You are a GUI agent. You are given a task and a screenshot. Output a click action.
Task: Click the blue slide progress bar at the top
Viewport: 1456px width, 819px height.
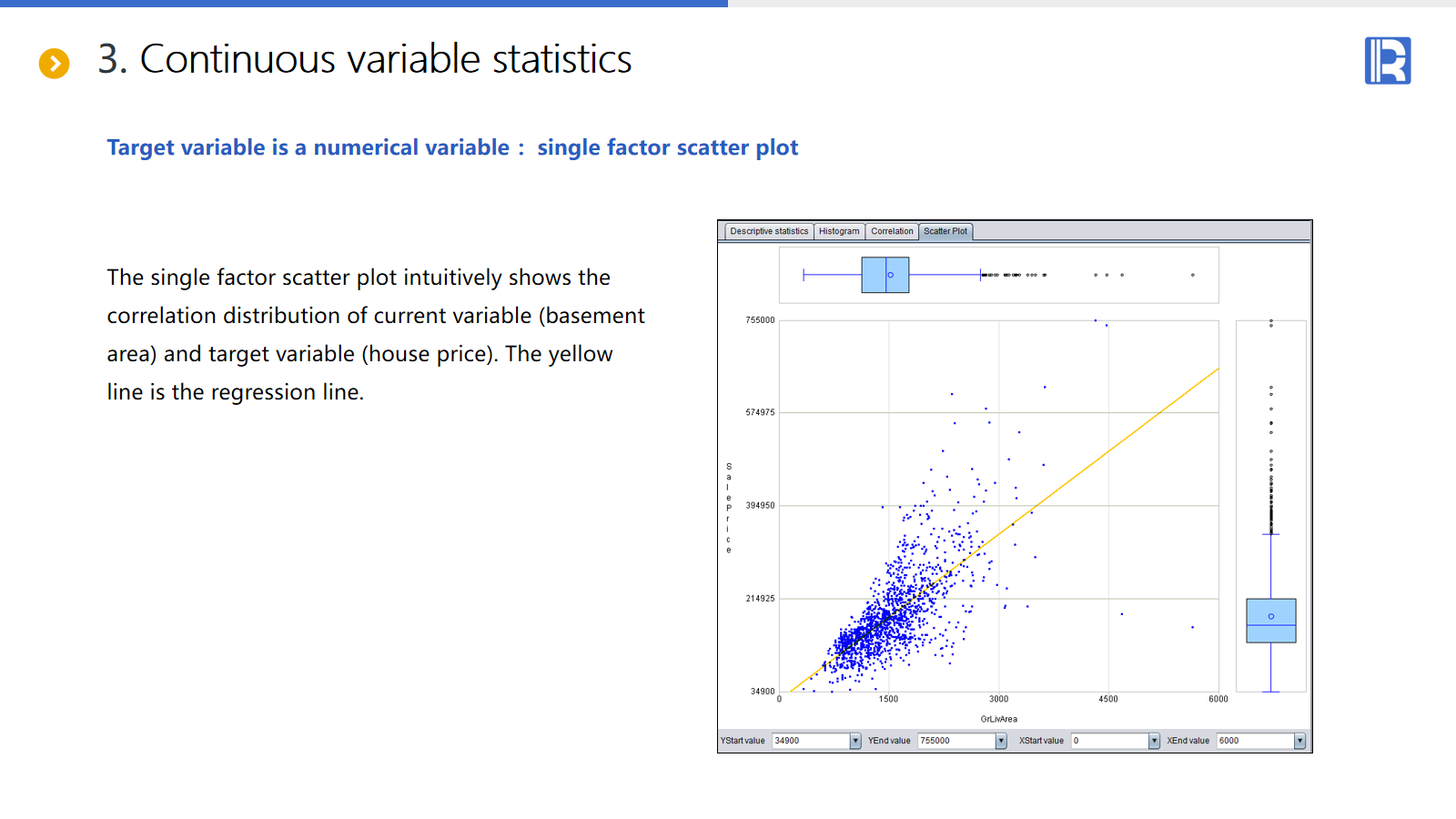(x=364, y=4)
